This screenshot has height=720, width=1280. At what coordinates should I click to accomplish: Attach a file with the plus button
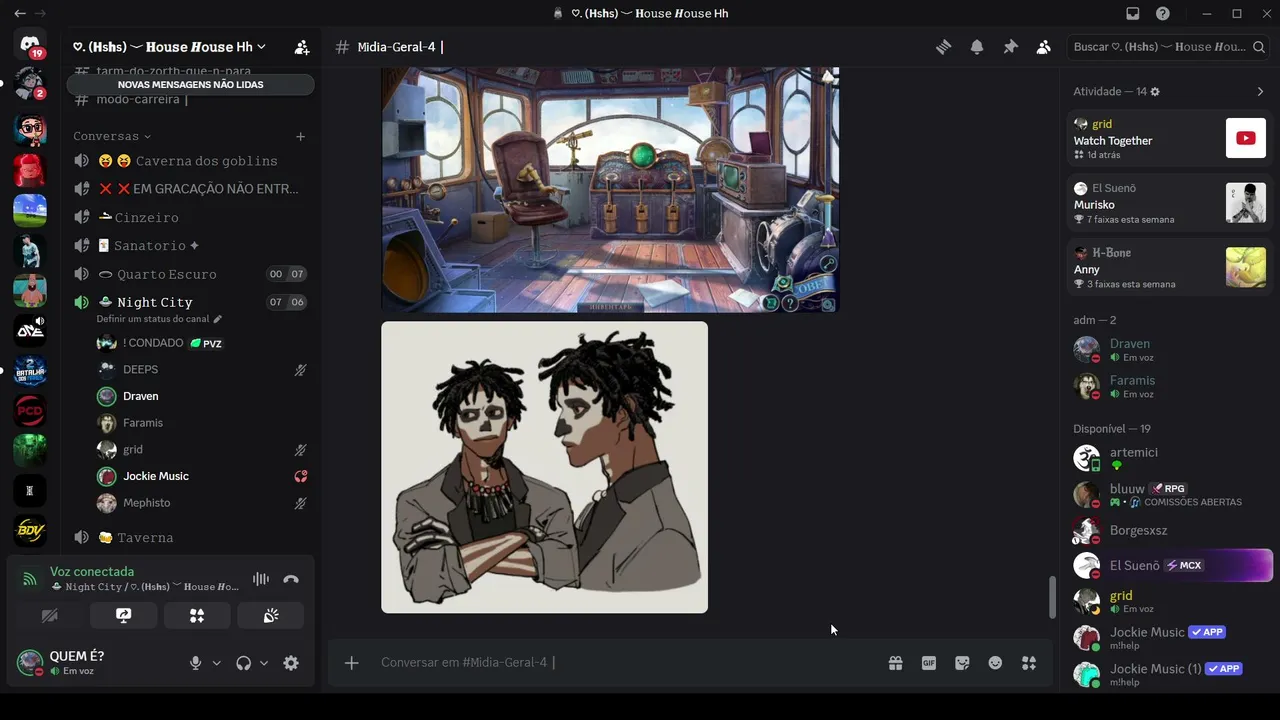[x=351, y=663]
